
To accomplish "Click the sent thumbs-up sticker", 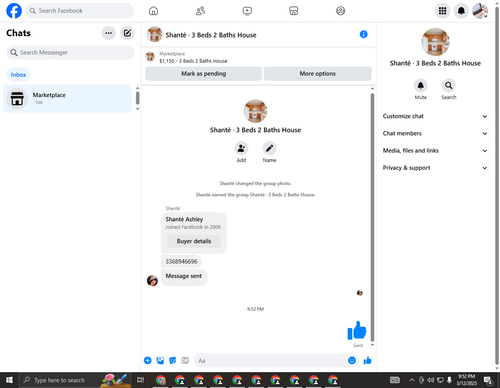I will (357, 330).
